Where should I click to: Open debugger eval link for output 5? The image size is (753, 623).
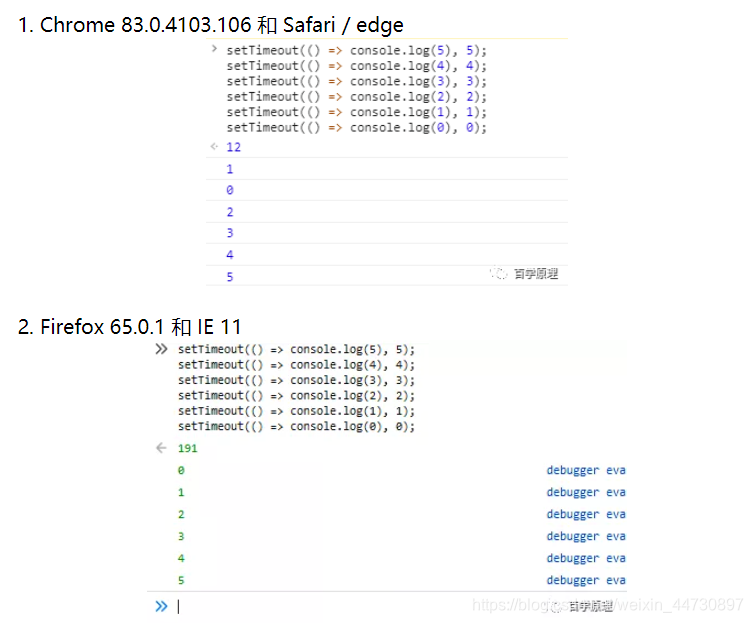point(586,580)
